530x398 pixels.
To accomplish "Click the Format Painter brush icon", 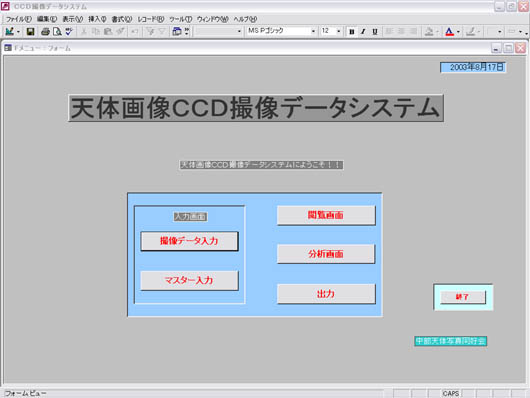I will (120, 31).
